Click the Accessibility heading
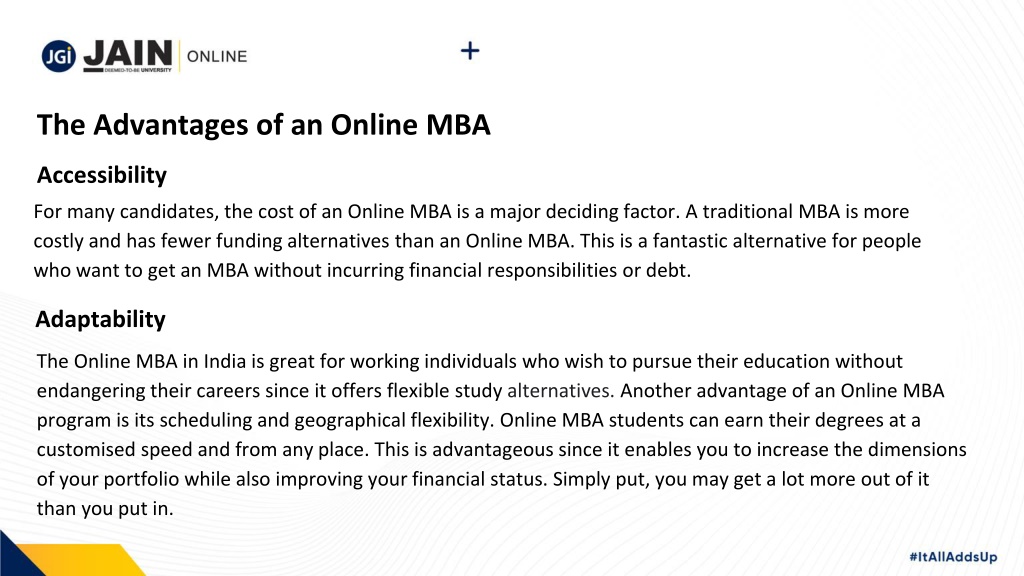Screen dimensions: 1024x576 coord(102,175)
